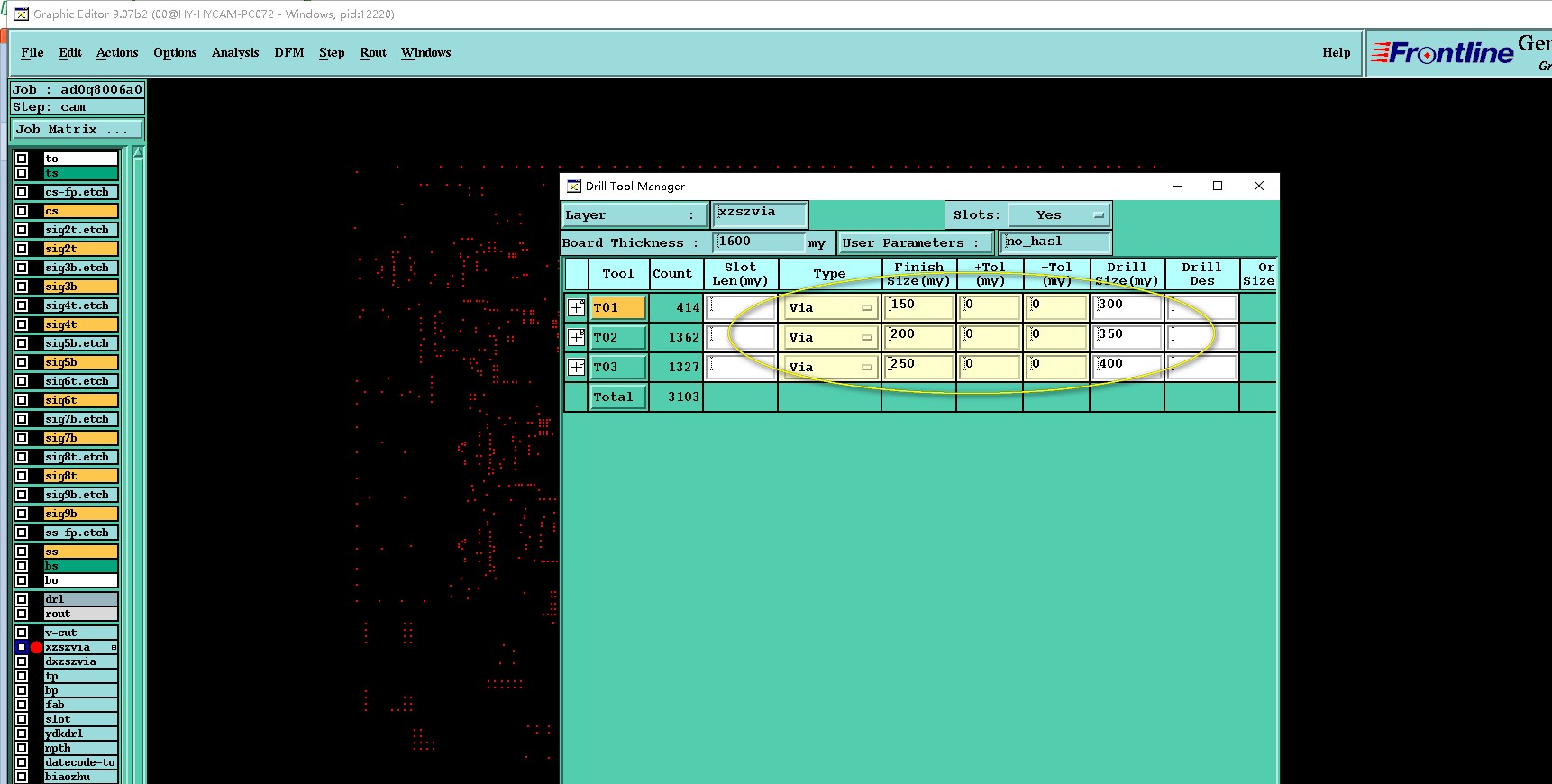Toggle checkbox for layer cs-fp.etch

click(22, 192)
